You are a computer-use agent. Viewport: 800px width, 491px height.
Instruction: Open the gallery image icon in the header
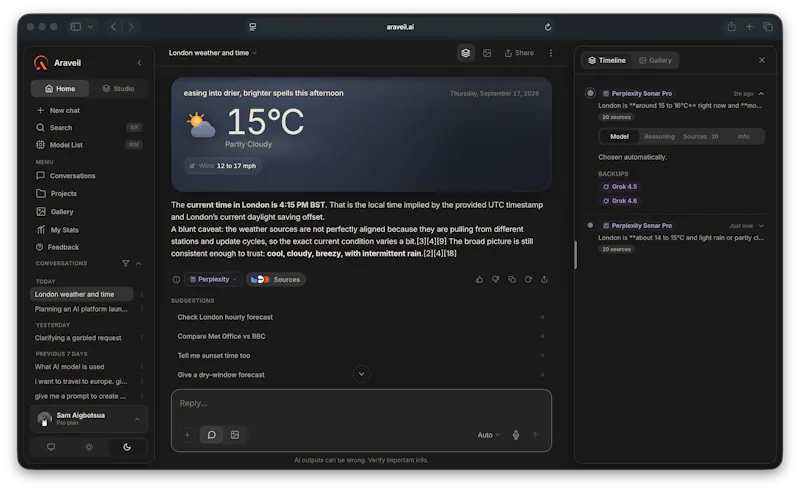(x=487, y=53)
